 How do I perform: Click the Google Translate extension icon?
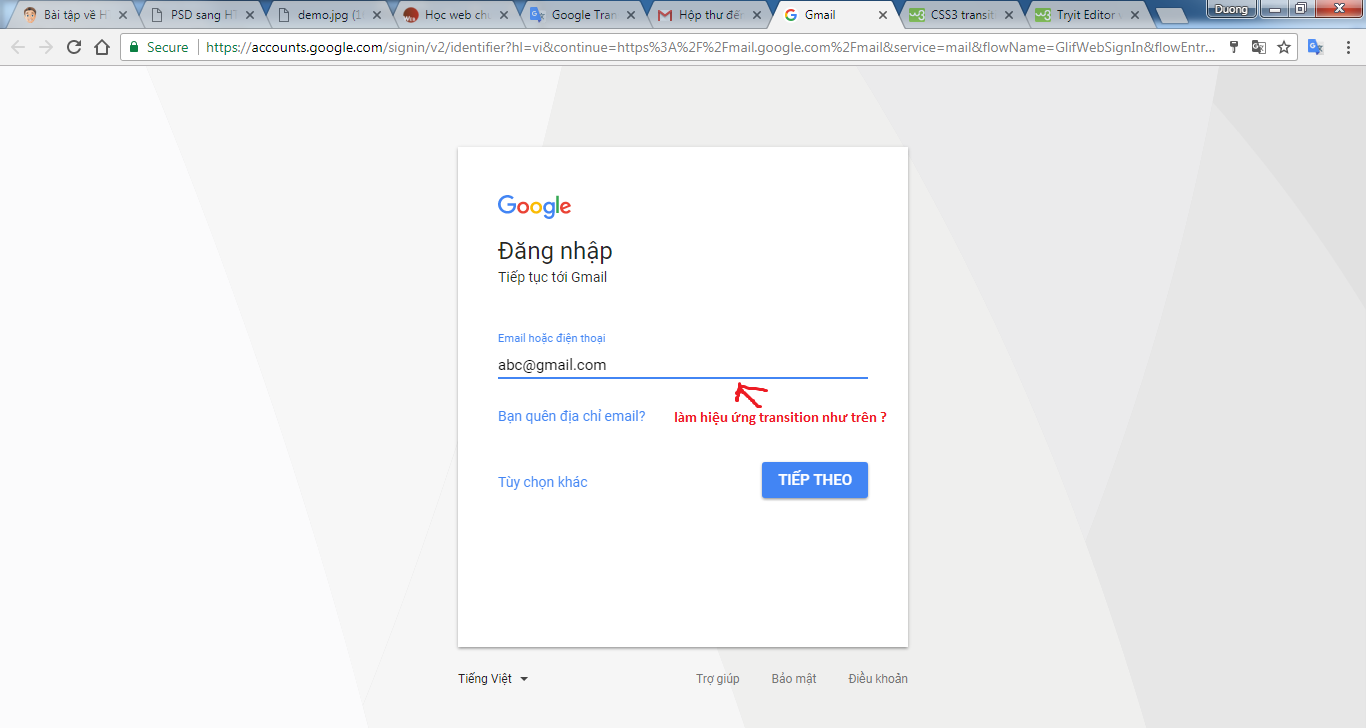pos(1316,47)
